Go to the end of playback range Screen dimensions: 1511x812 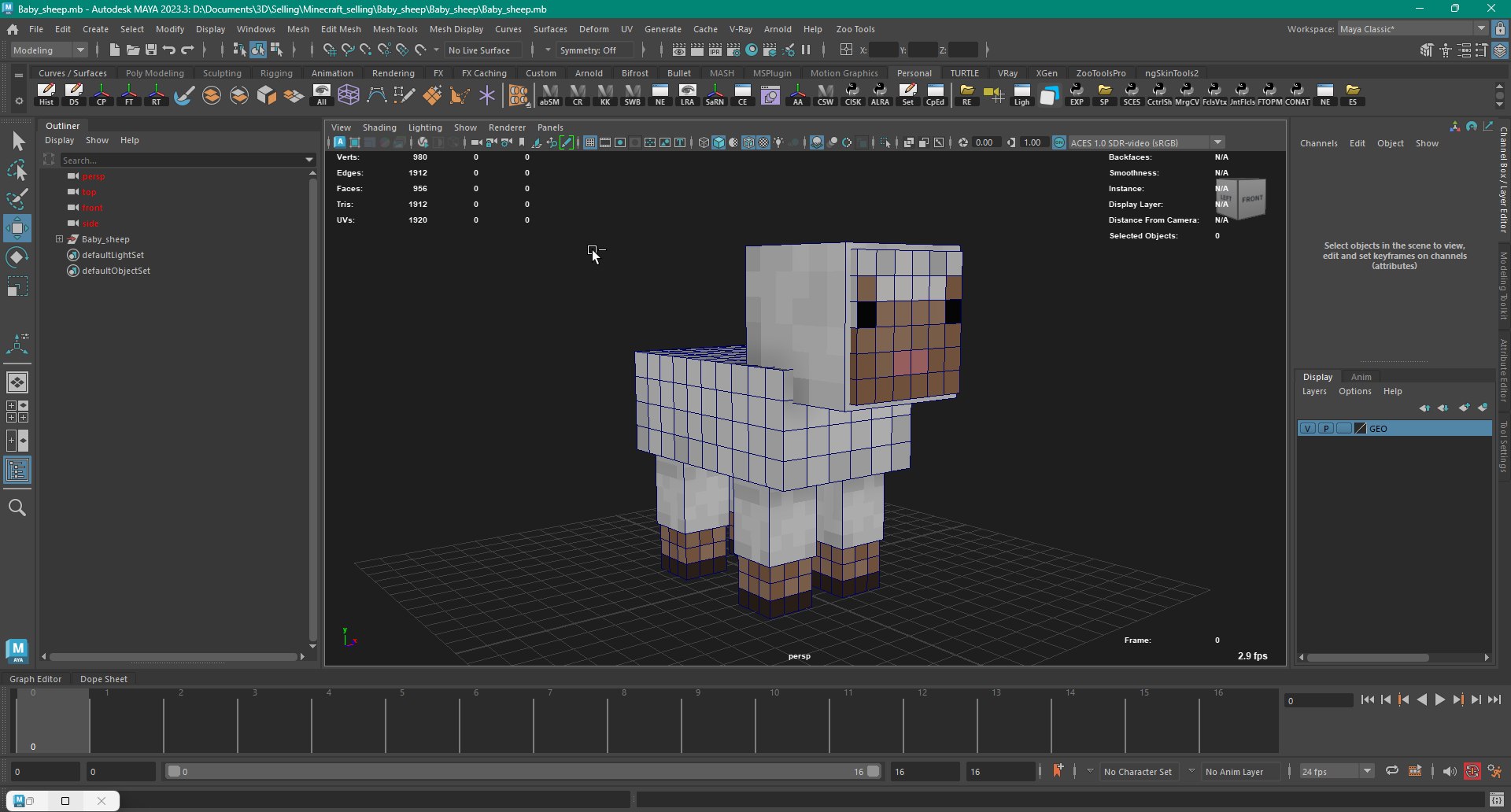pos(1494,699)
